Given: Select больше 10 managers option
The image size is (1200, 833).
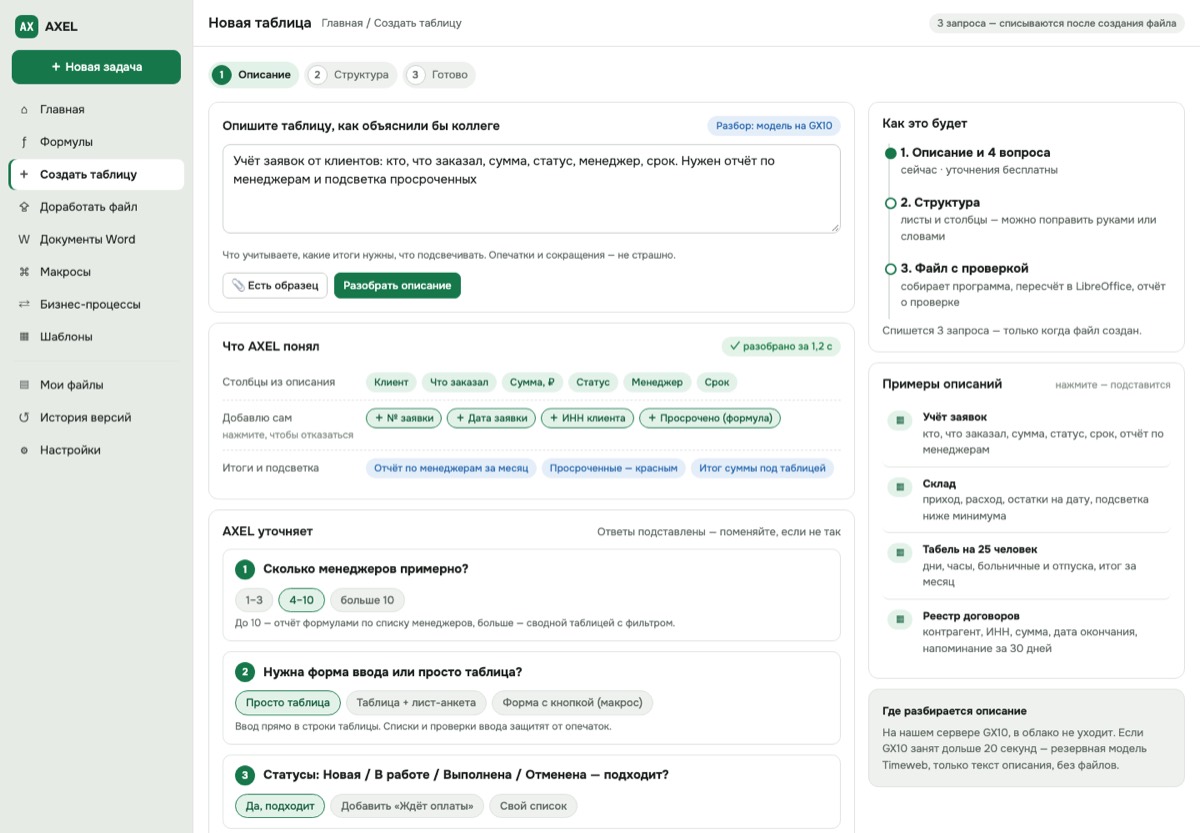Looking at the screenshot, I should pyautogui.click(x=367, y=600).
